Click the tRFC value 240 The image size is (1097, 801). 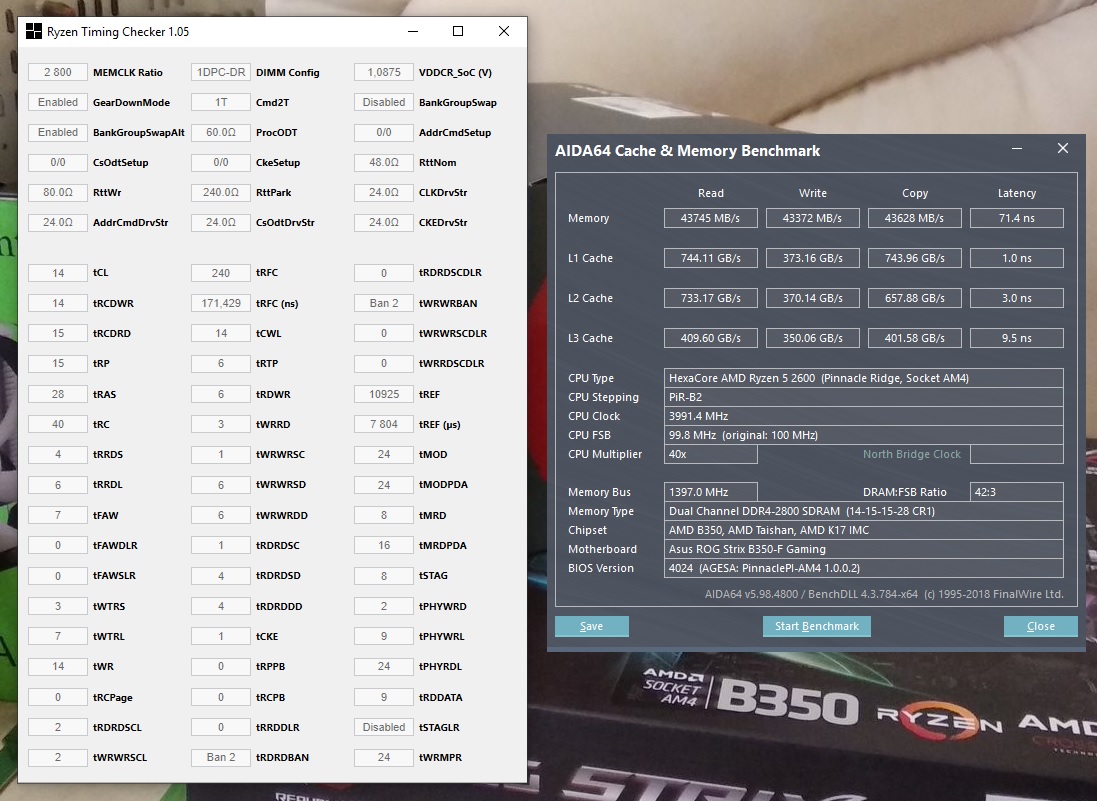tap(221, 273)
